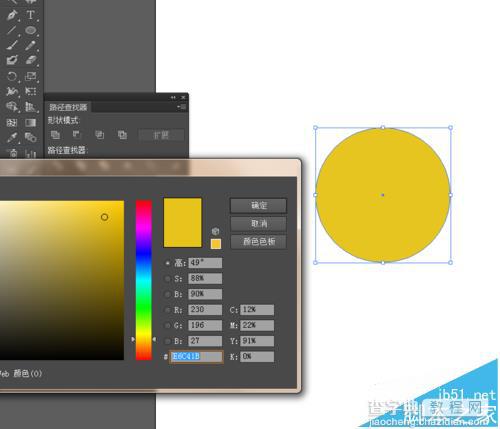
Task: Collapse the Pathfinder panel with double arrows
Action: pos(173,97)
